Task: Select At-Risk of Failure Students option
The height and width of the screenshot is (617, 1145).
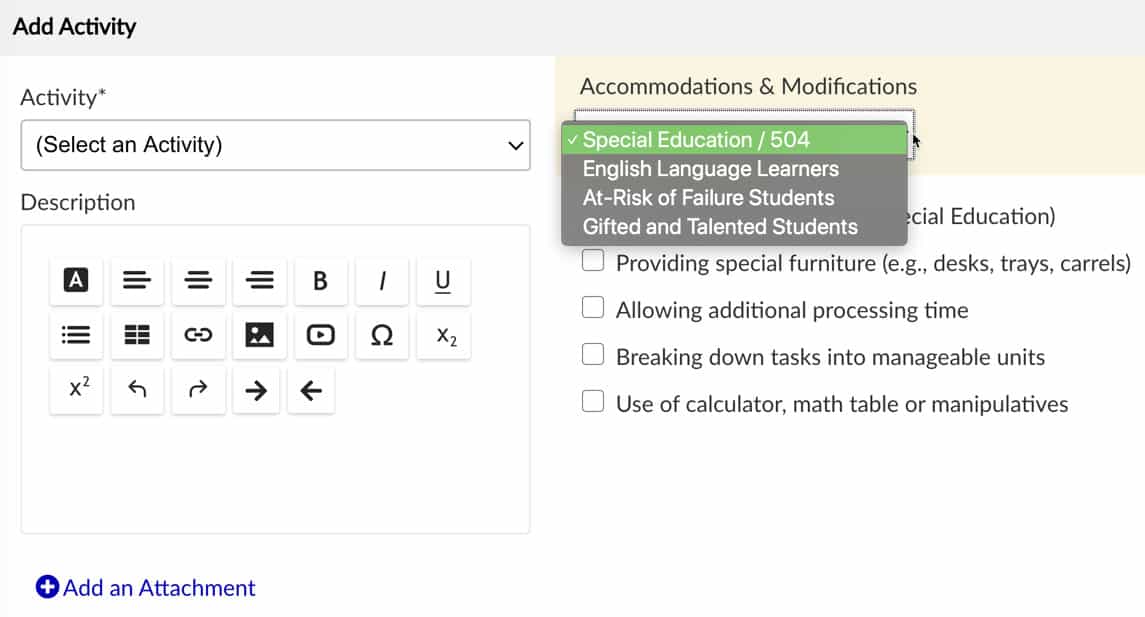Action: 708,198
